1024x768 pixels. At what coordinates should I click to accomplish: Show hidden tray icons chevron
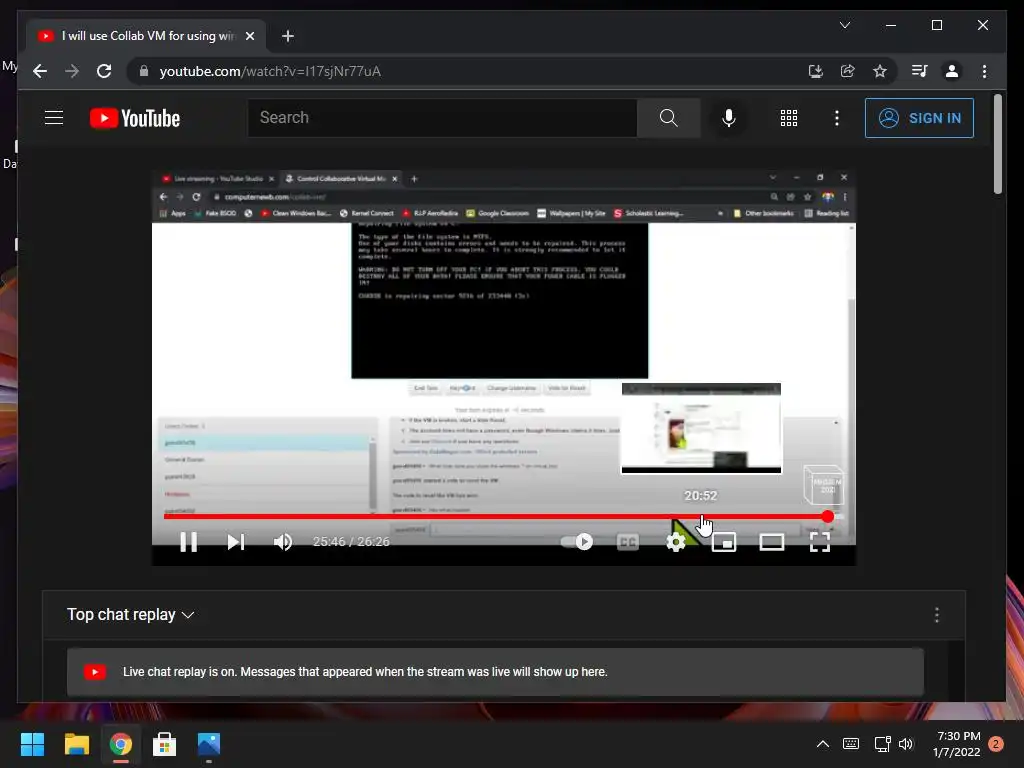823,744
